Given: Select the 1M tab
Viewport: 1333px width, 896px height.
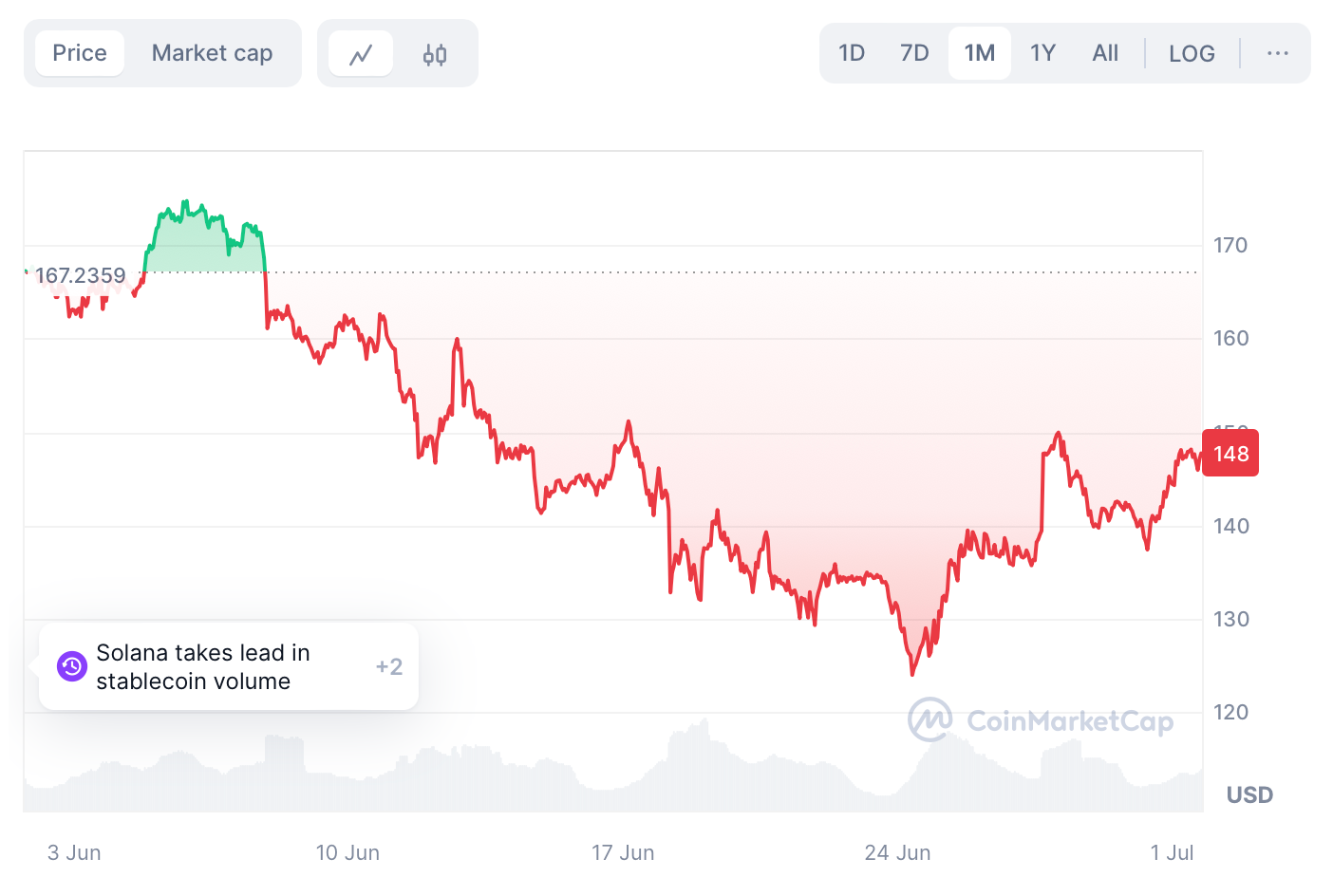Looking at the screenshot, I should [x=979, y=53].
